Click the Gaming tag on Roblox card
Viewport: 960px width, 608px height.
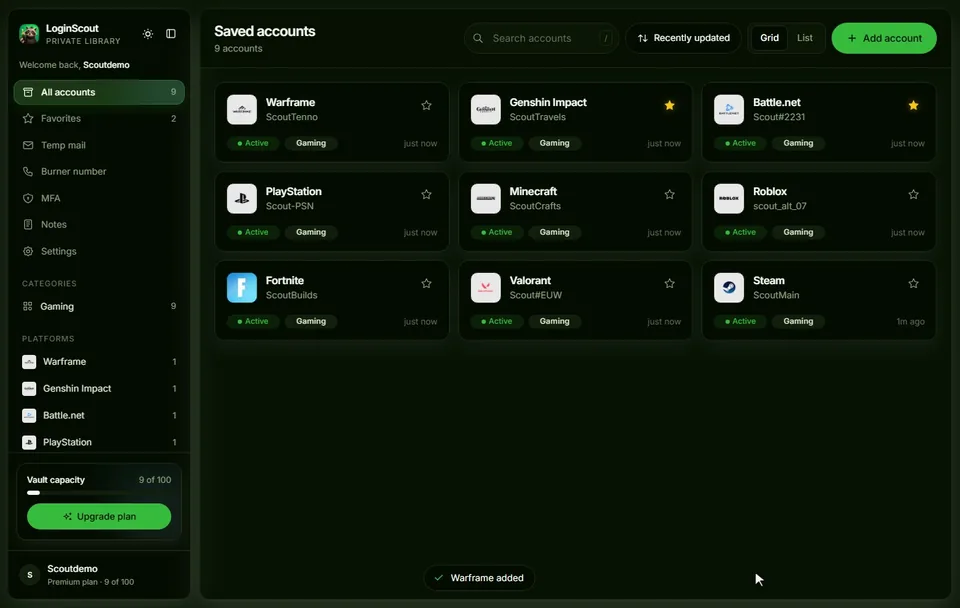[x=798, y=232]
